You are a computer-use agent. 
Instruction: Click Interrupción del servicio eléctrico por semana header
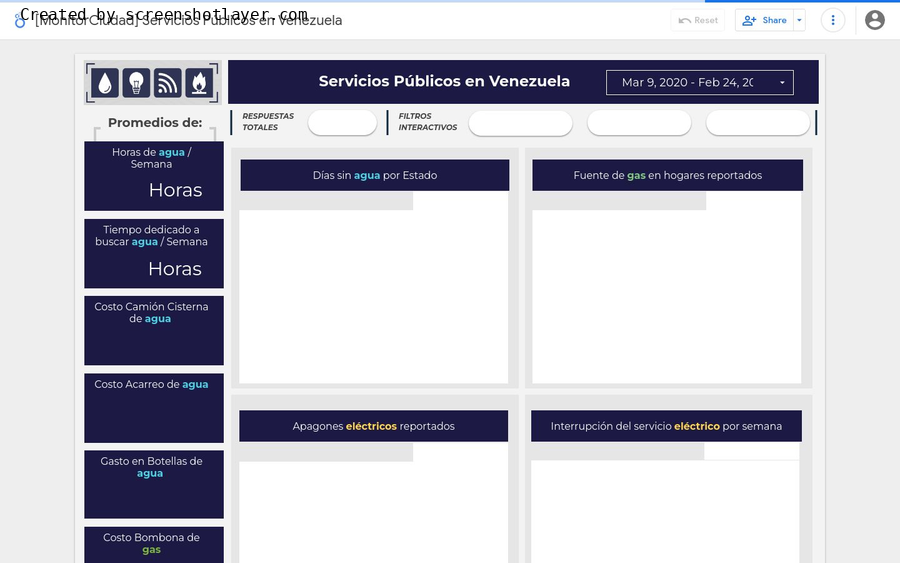point(666,426)
